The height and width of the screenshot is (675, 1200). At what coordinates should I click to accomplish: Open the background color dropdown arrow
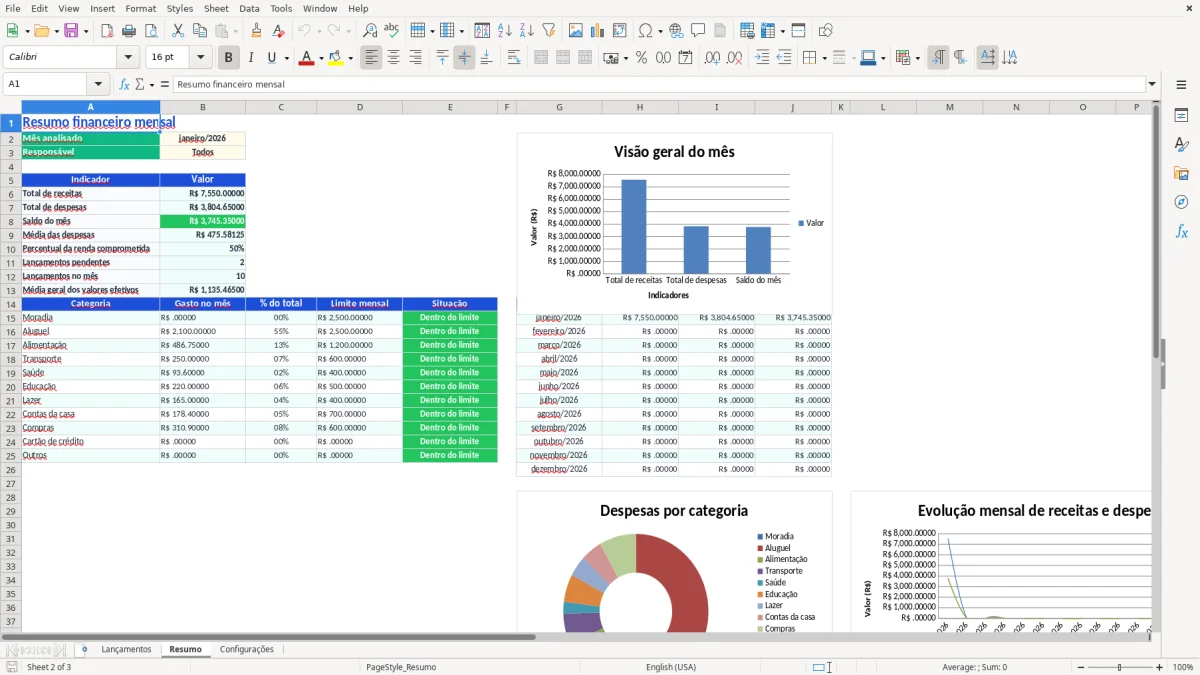pyautogui.click(x=350, y=58)
